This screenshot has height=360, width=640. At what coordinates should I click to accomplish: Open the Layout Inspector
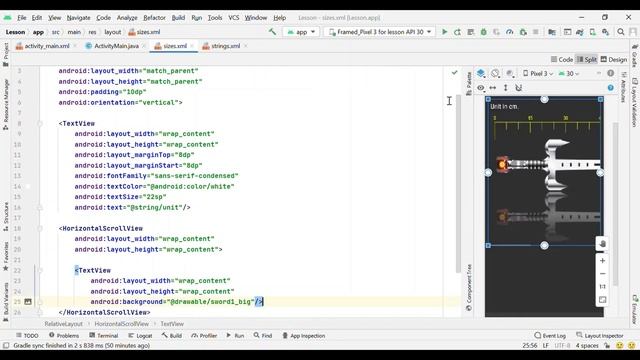[x=600, y=336]
